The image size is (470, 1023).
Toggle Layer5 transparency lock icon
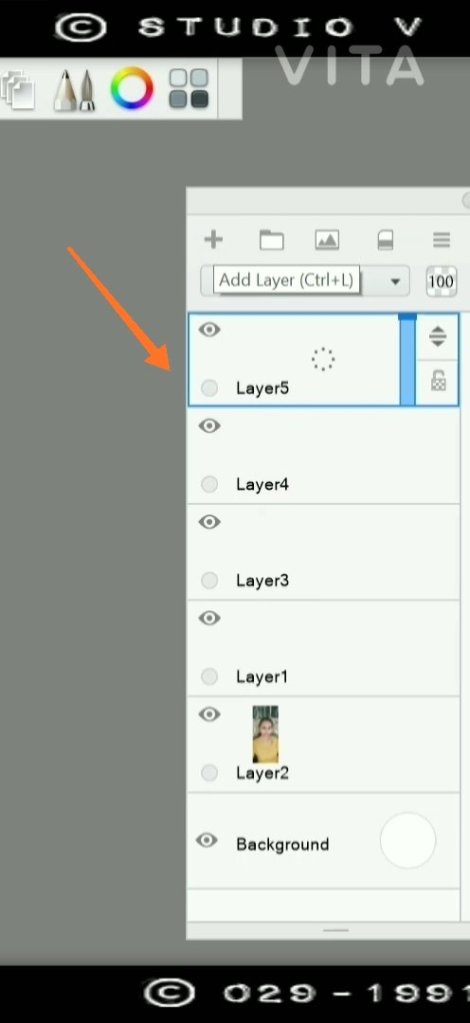click(439, 381)
